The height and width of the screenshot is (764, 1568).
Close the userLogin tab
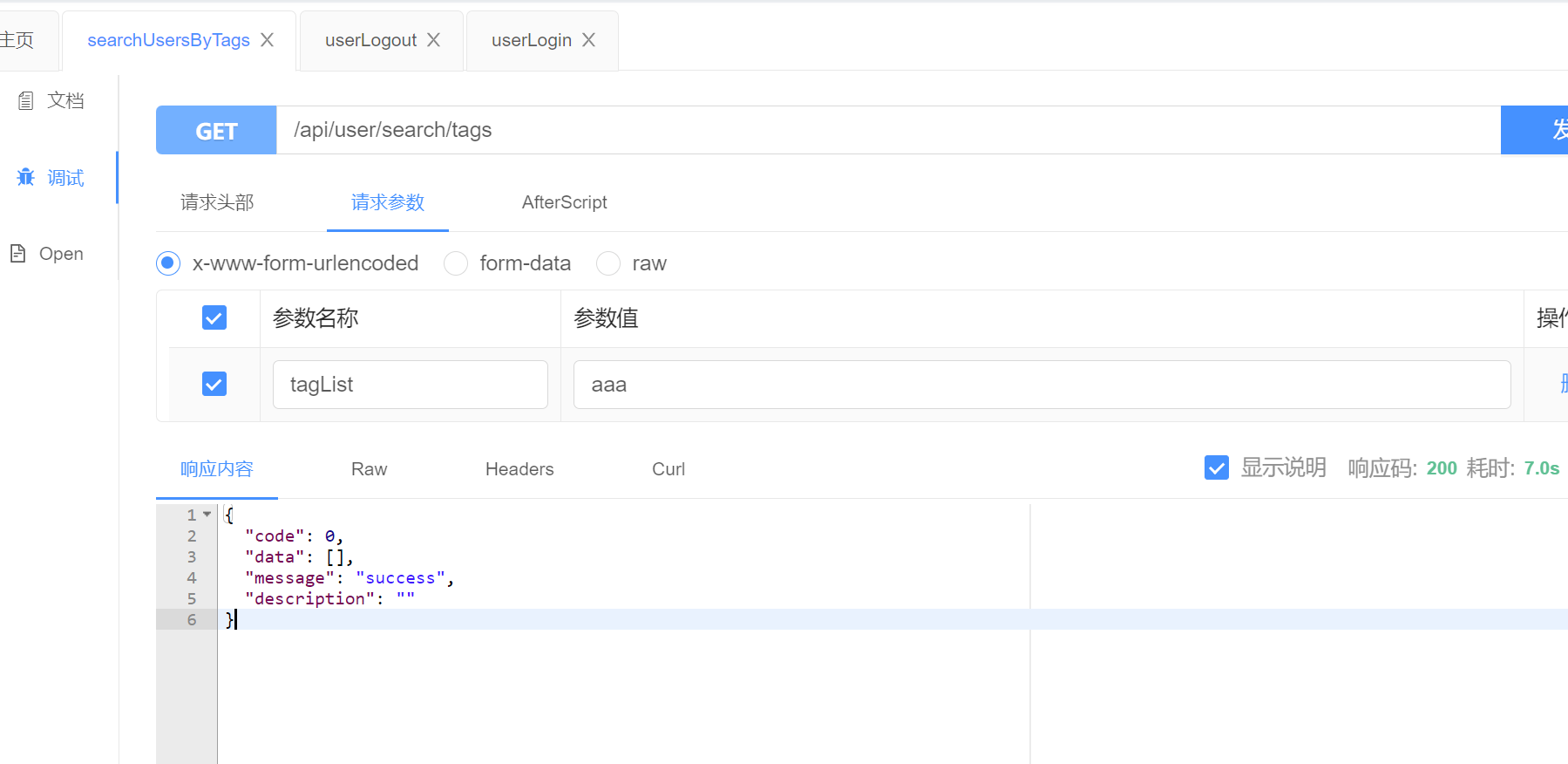coord(588,40)
